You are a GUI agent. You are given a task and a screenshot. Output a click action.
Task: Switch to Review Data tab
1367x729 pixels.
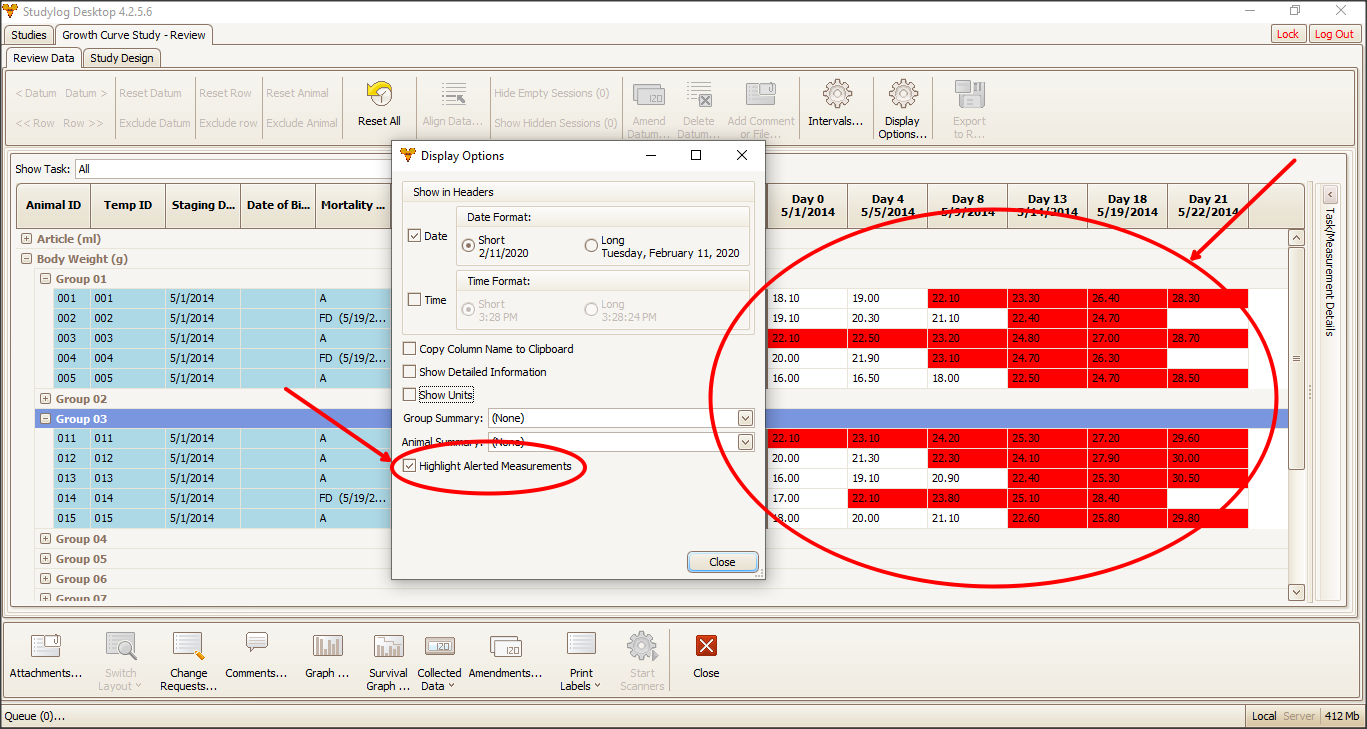44,58
